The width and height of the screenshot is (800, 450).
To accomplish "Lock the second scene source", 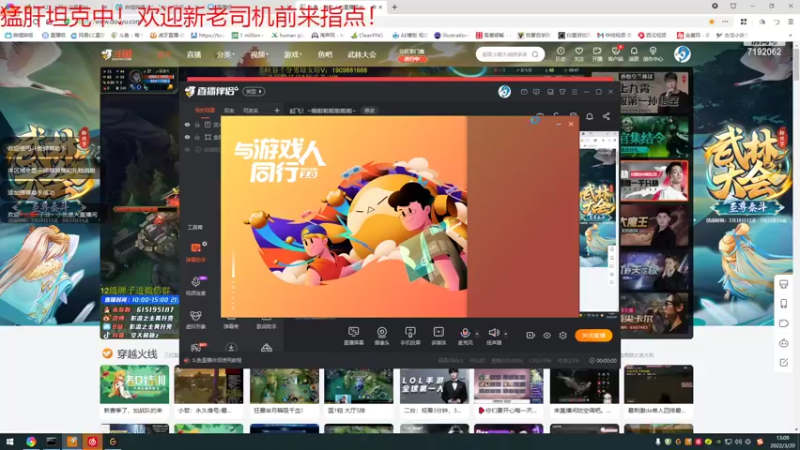I will [197, 137].
